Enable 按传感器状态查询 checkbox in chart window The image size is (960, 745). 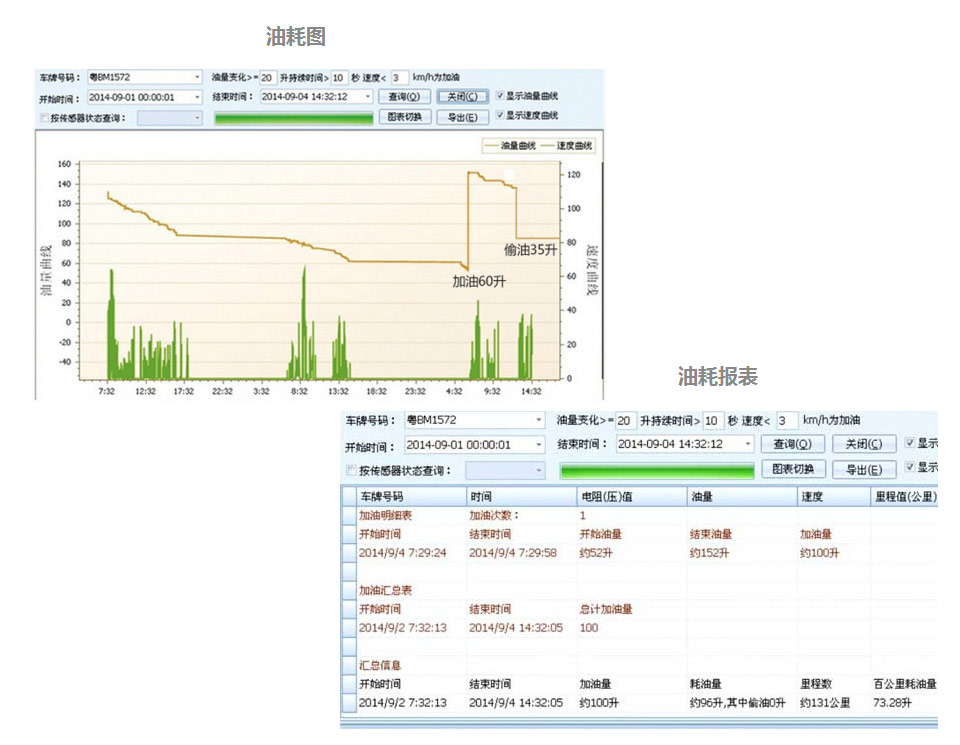click(44, 118)
